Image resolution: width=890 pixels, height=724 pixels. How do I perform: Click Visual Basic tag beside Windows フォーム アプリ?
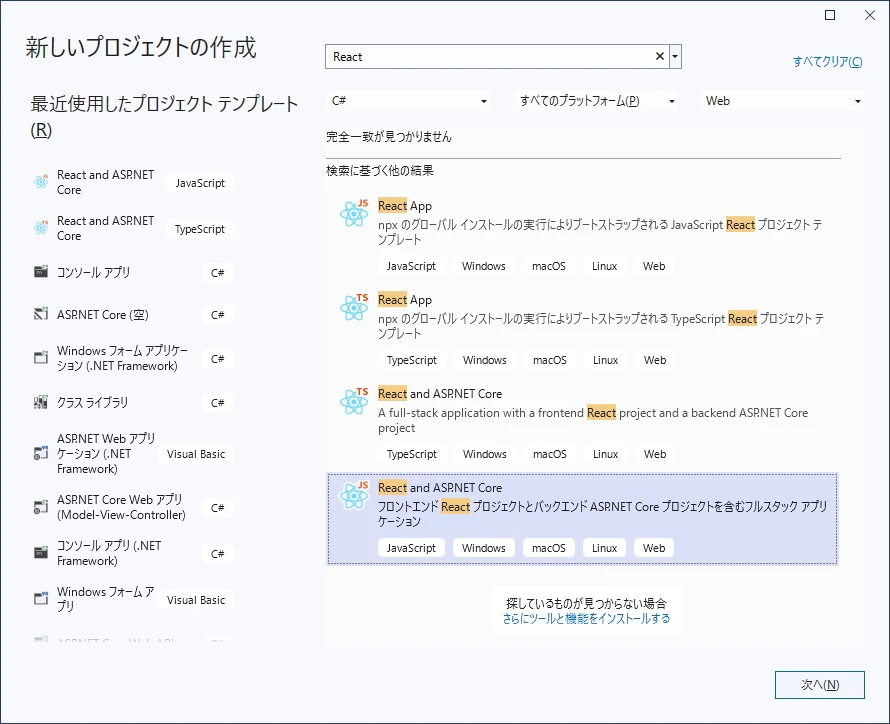pyautogui.click(x=196, y=600)
